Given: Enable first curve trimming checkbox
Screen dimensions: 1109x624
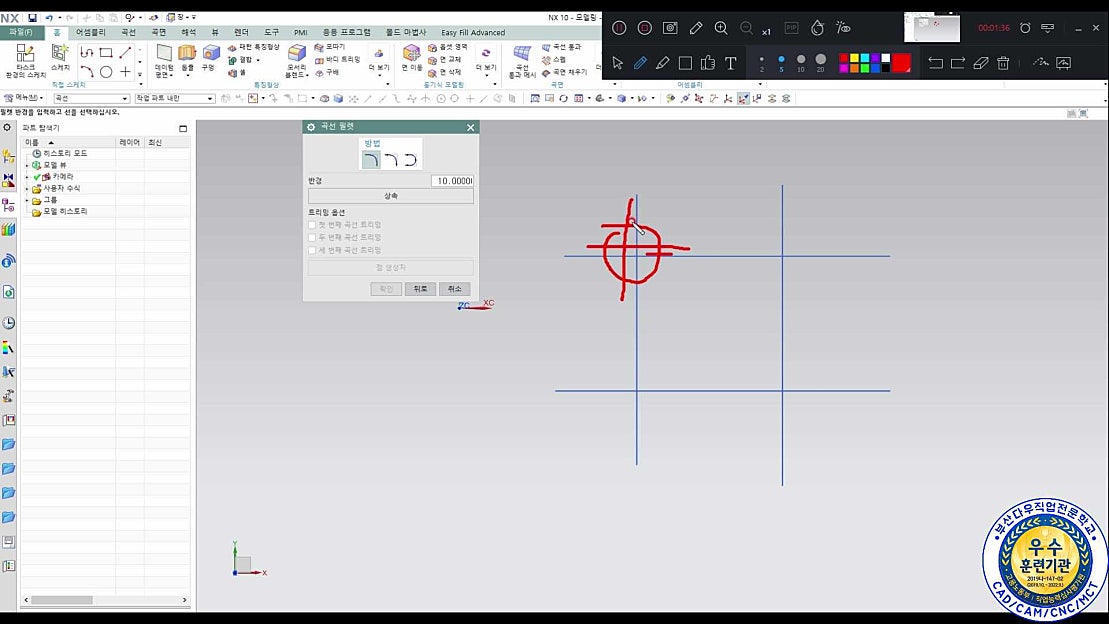Looking at the screenshot, I should [x=314, y=224].
